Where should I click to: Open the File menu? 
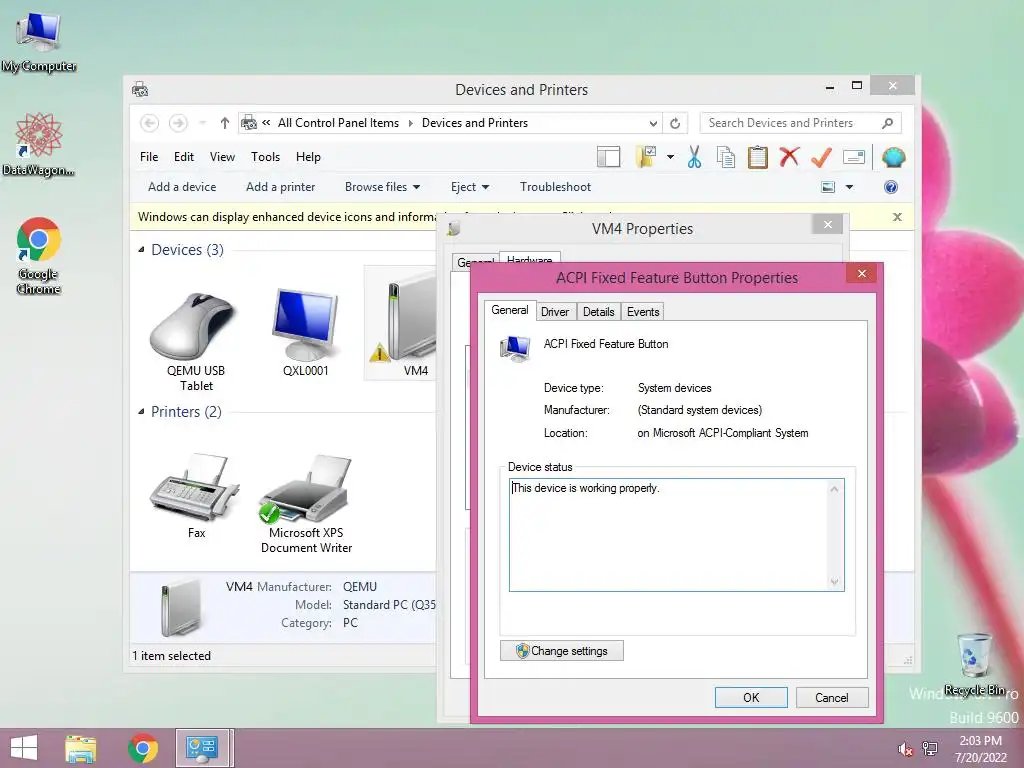tap(149, 157)
